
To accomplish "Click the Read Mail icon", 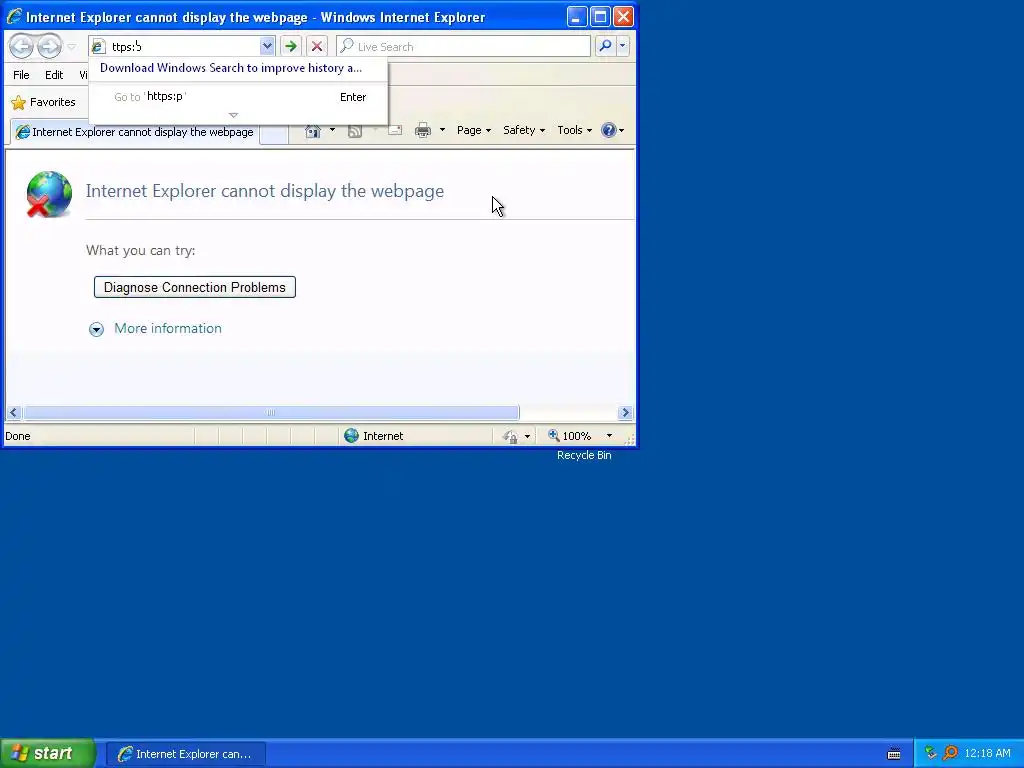I will click(395, 131).
